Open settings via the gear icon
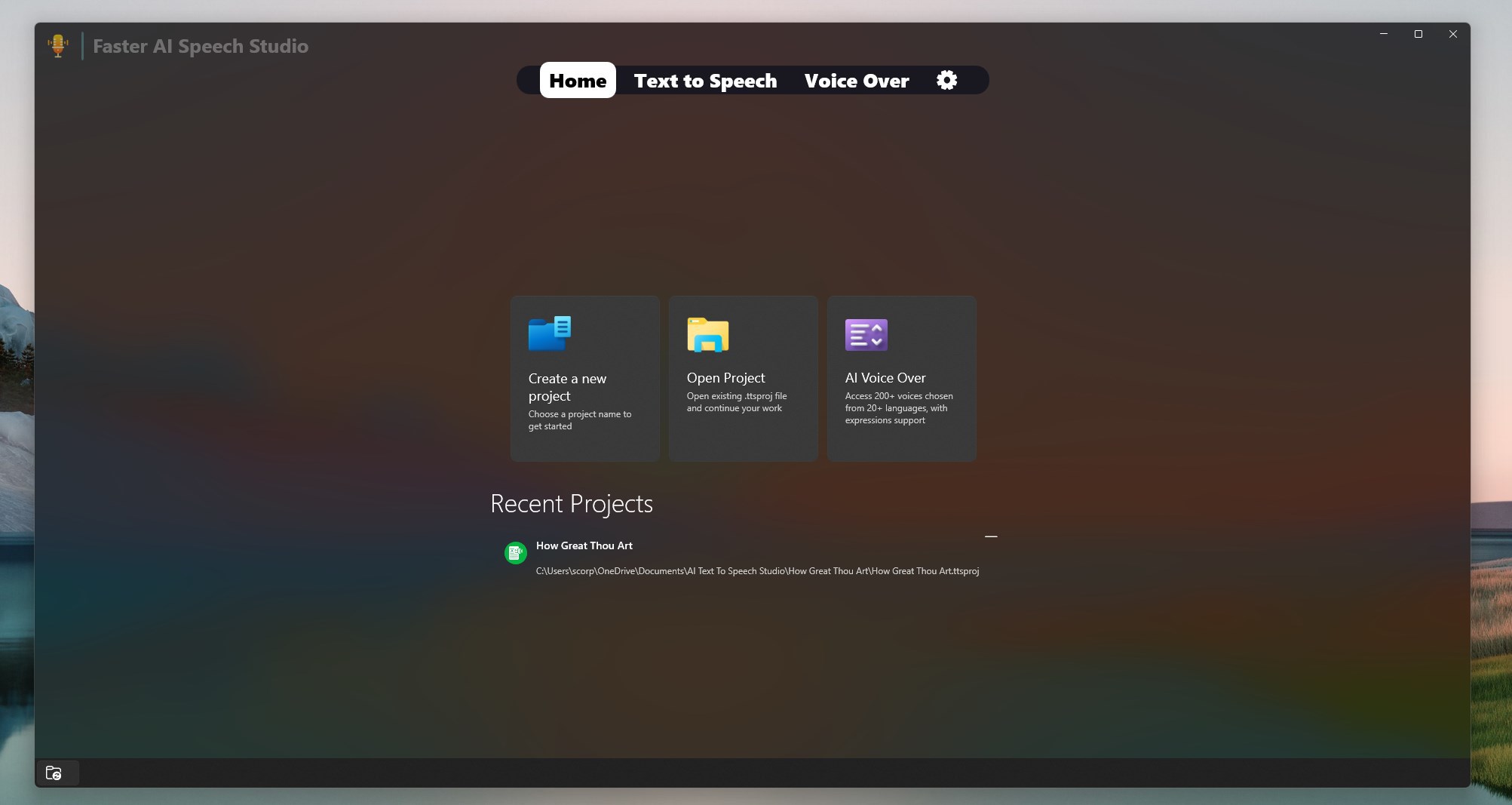This screenshot has width=1512, height=805. pyautogui.click(x=946, y=80)
